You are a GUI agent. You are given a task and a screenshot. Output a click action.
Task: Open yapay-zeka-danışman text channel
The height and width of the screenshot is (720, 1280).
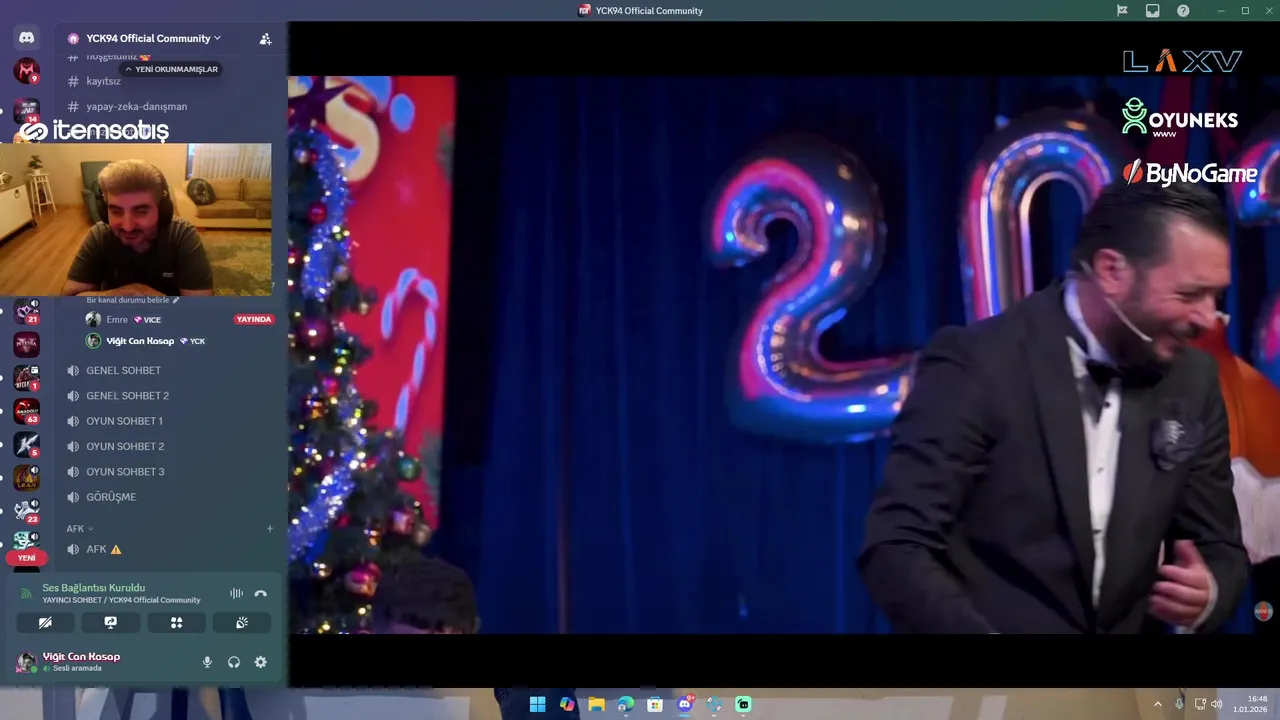click(x=136, y=106)
